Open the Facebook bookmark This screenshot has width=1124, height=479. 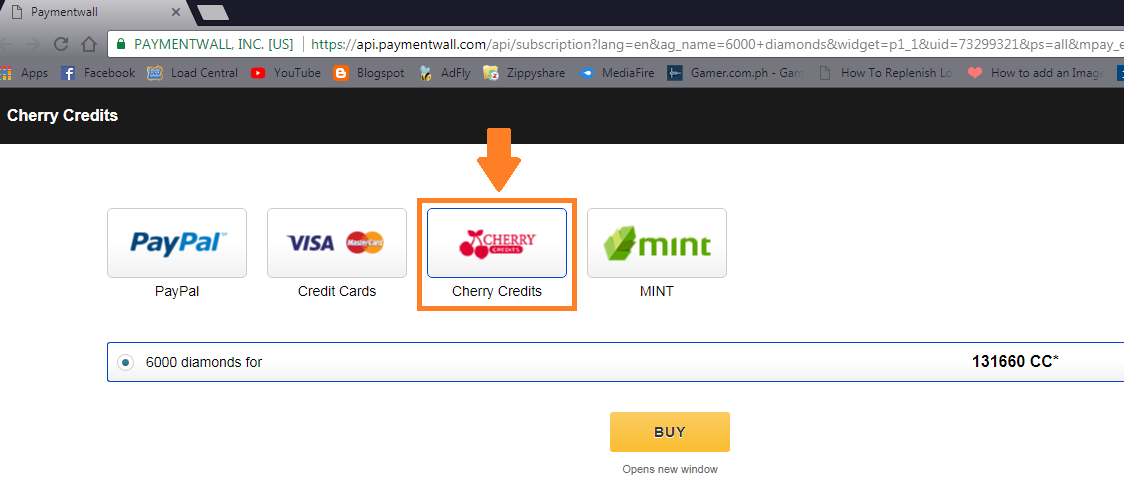pyautogui.click(x=97, y=72)
